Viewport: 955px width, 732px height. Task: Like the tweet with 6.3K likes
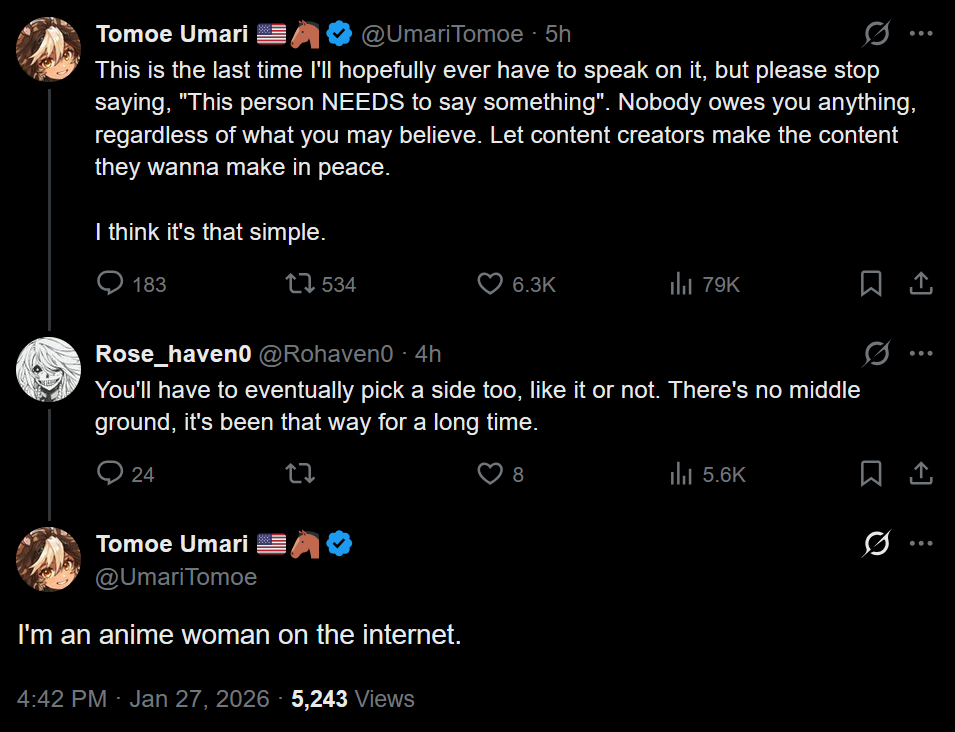click(490, 284)
